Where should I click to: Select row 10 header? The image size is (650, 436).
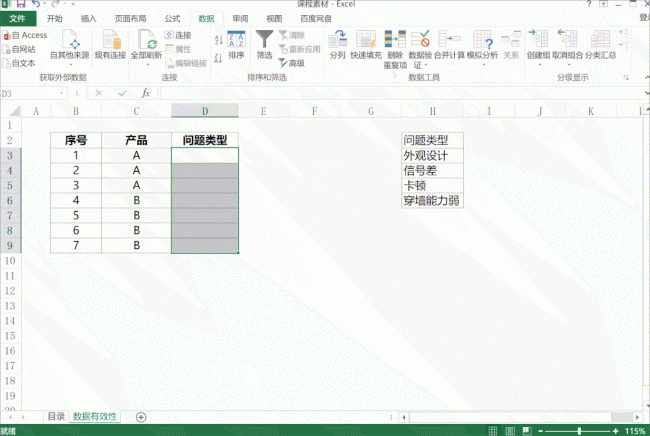pyautogui.click(x=10, y=261)
